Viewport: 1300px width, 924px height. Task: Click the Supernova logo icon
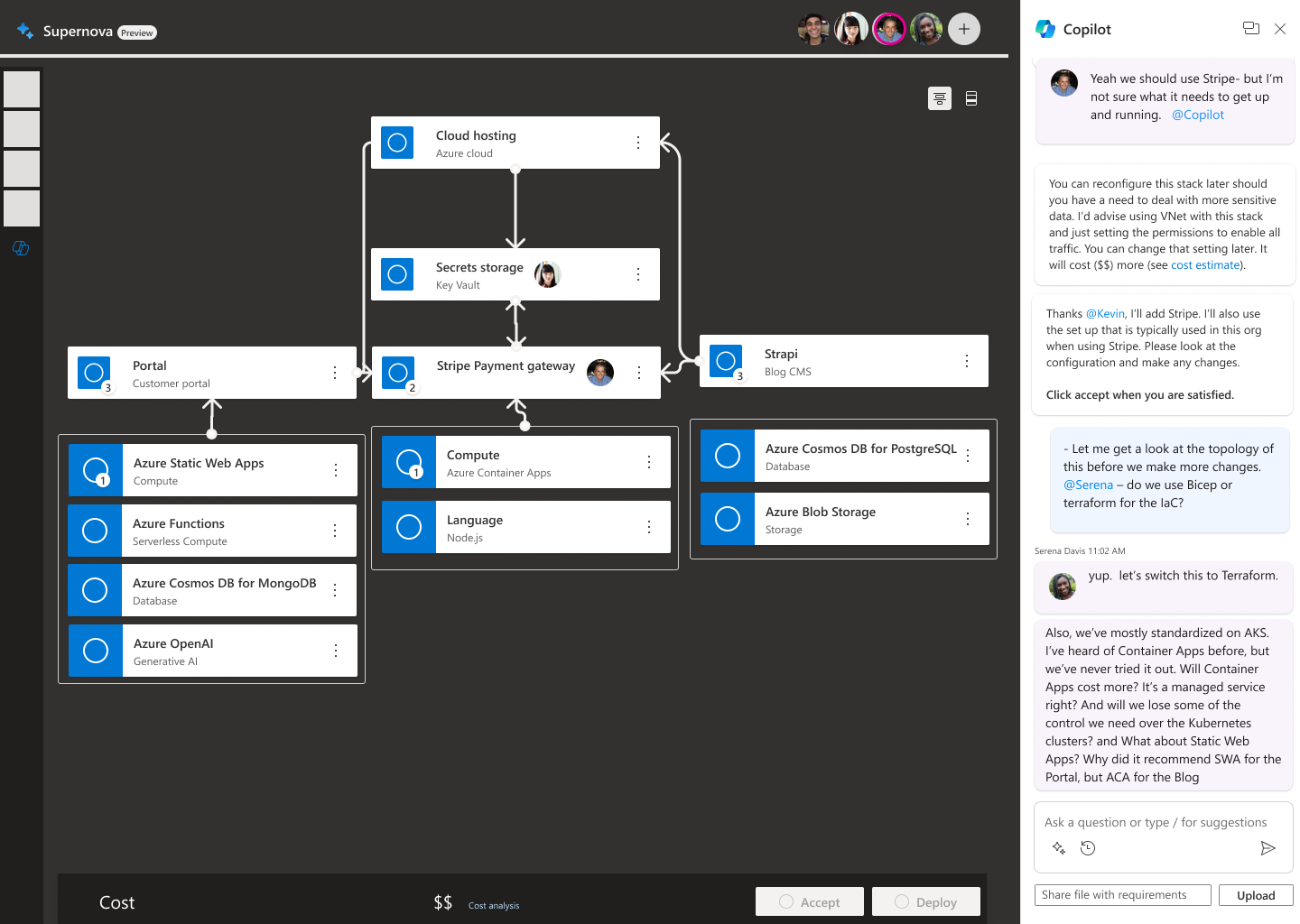25,31
